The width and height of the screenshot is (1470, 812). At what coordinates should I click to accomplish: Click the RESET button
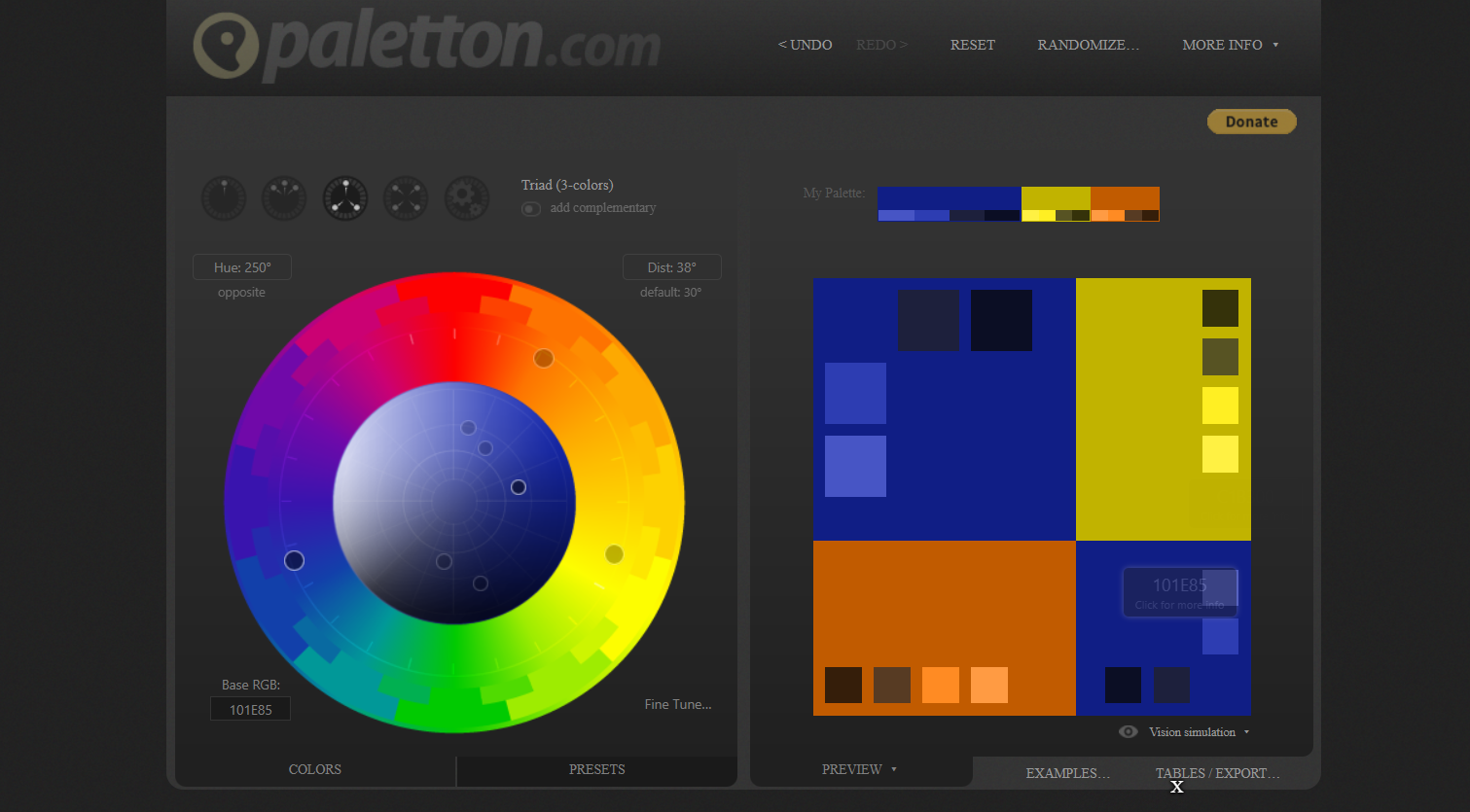coord(972,45)
